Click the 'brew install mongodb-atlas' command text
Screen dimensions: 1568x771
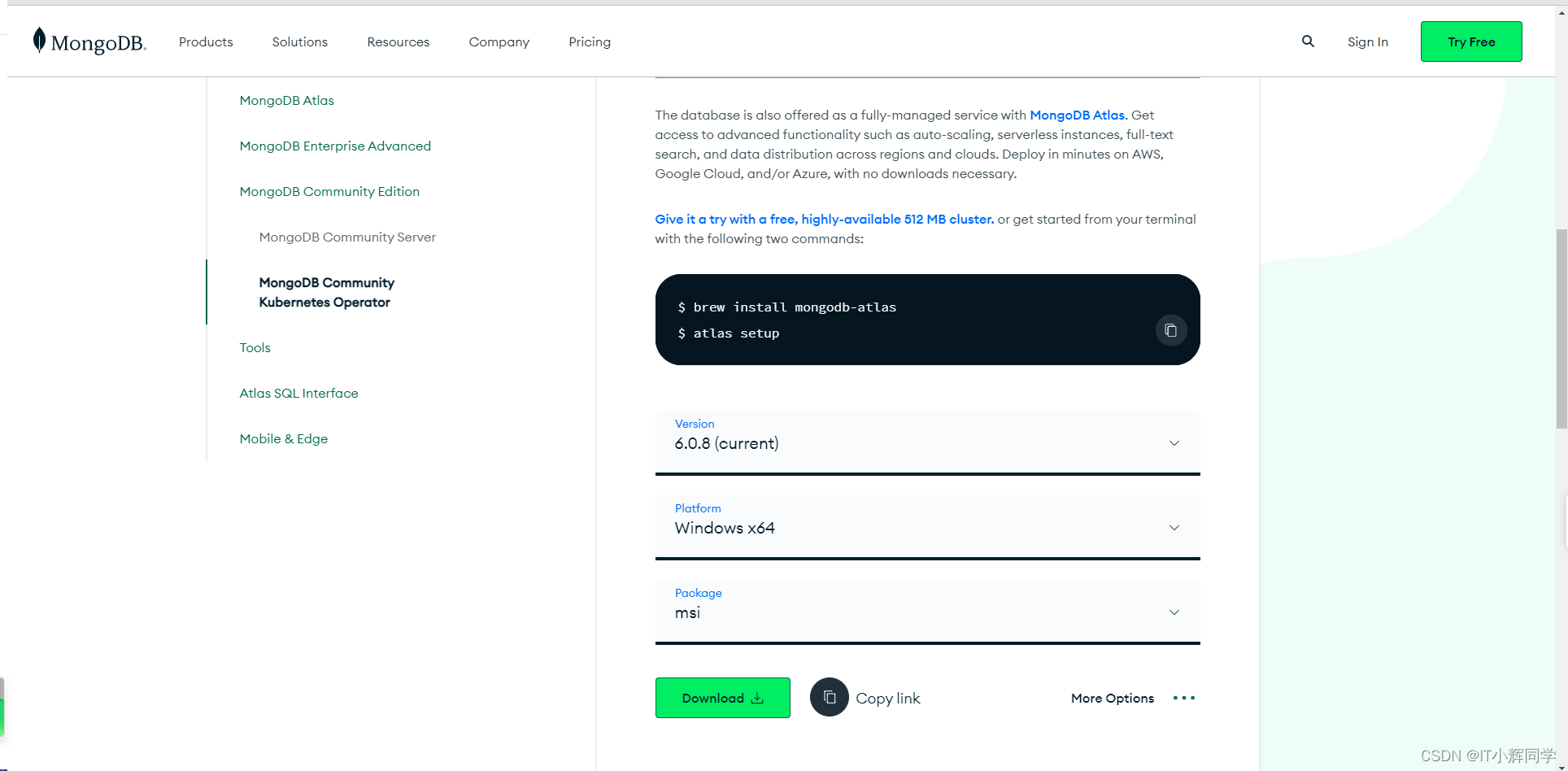795,307
